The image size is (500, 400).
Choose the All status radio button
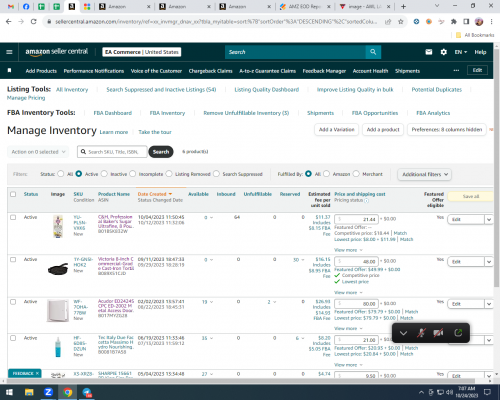tap(61, 174)
